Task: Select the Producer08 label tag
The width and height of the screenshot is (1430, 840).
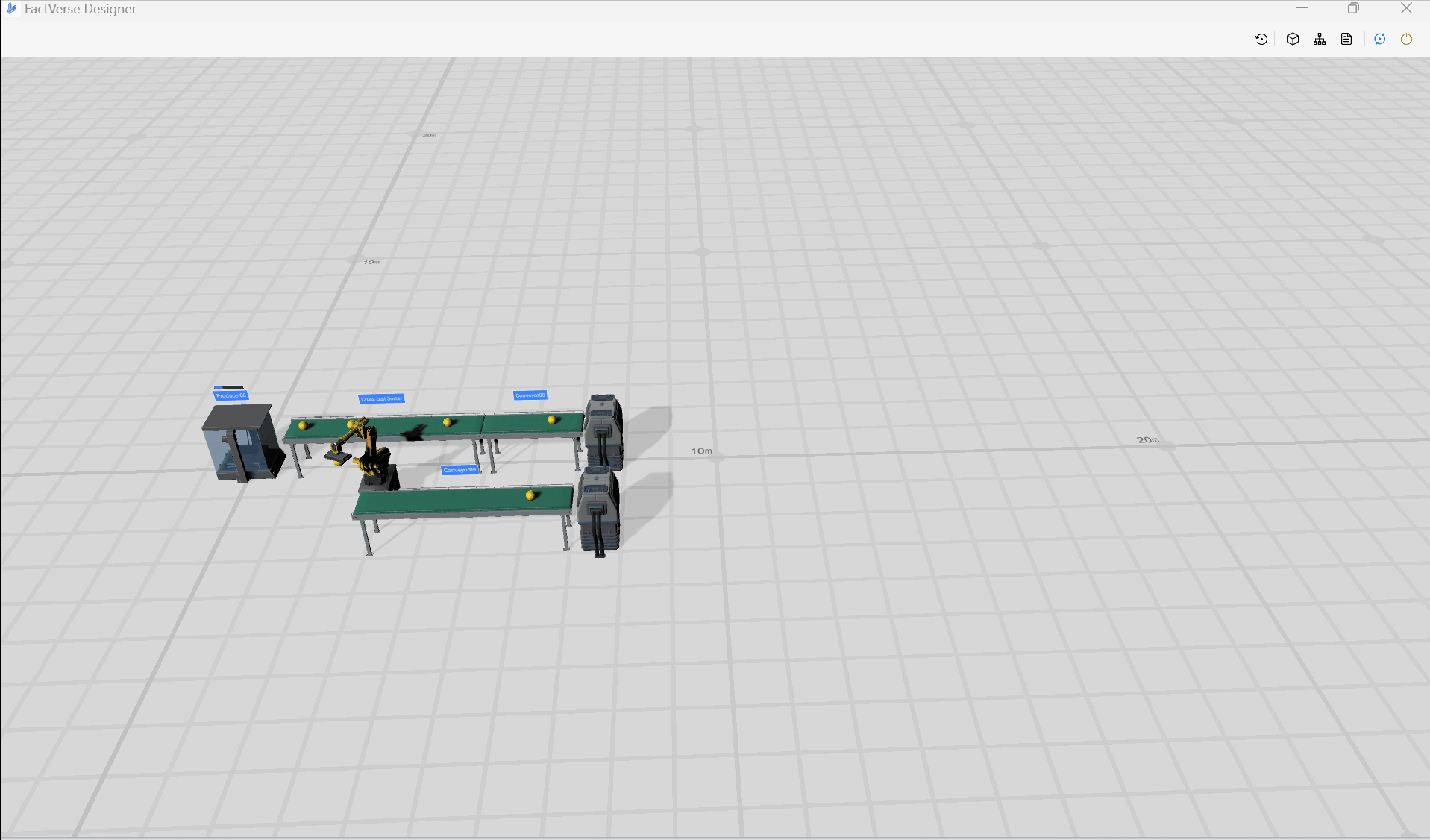Action: pos(231,395)
